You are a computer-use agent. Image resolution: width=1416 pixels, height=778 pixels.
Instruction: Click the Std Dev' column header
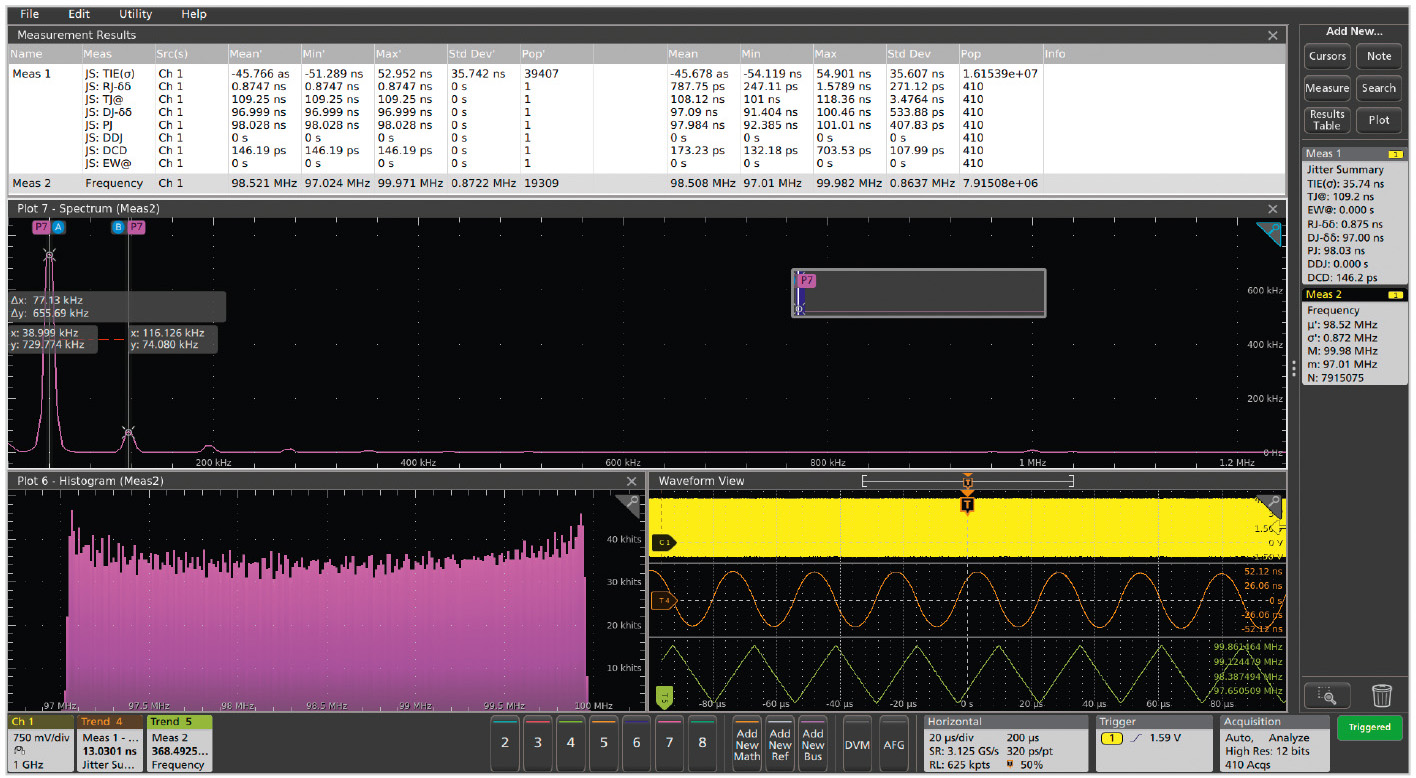pyautogui.click(x=472, y=54)
